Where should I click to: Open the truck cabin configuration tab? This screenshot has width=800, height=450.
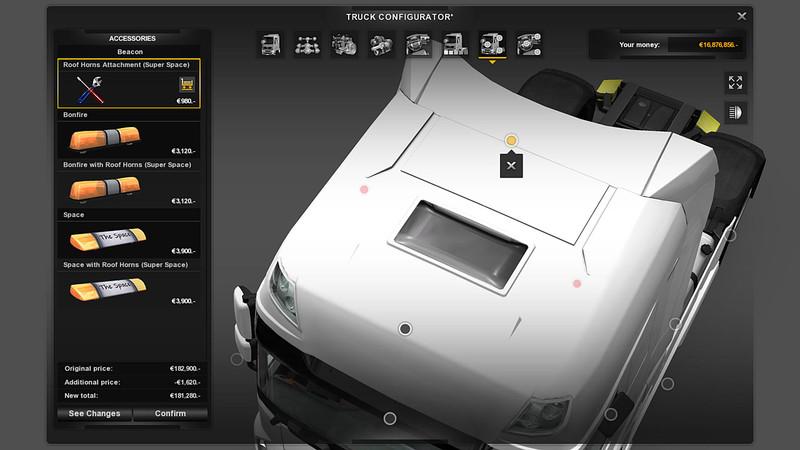pyautogui.click(x=271, y=44)
